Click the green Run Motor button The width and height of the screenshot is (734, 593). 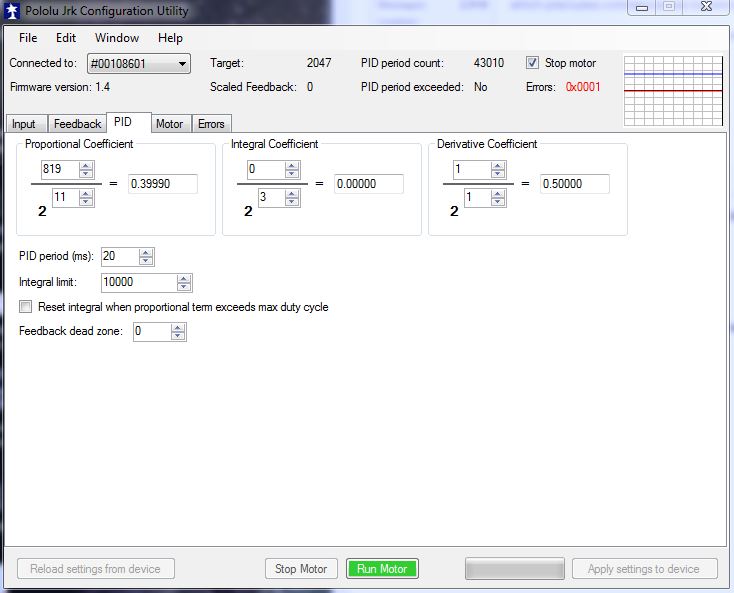tap(382, 569)
